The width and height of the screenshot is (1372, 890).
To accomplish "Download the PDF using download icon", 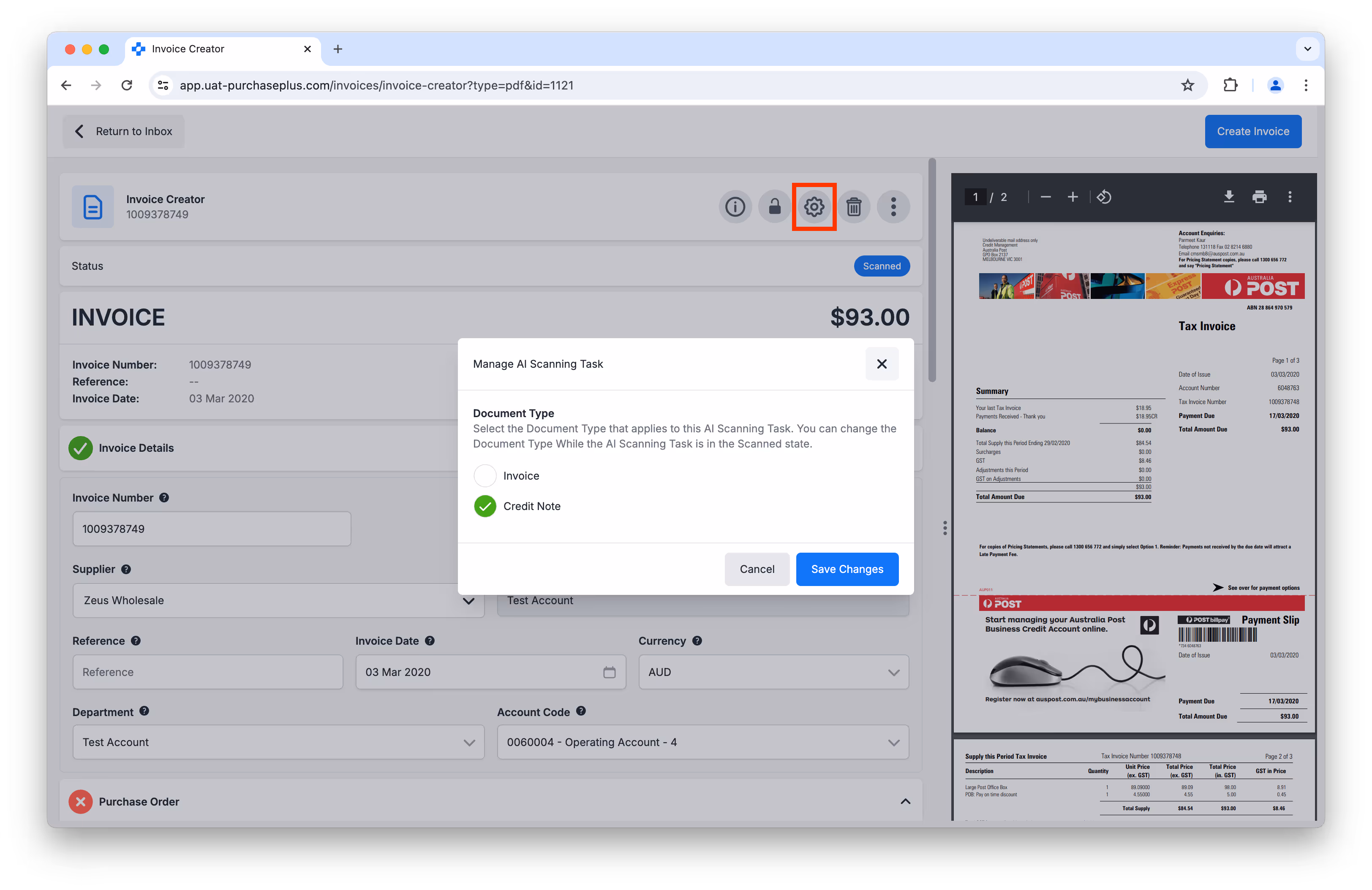I will pyautogui.click(x=1228, y=197).
